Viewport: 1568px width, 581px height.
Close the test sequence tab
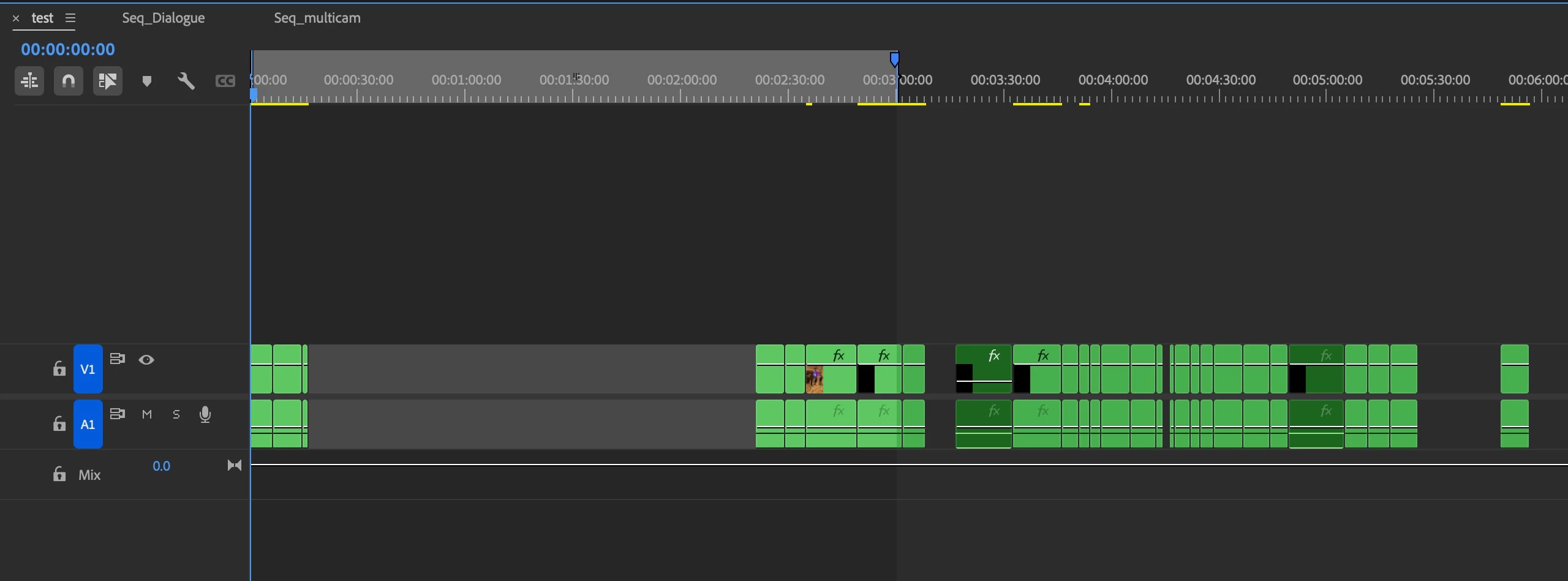click(x=16, y=18)
